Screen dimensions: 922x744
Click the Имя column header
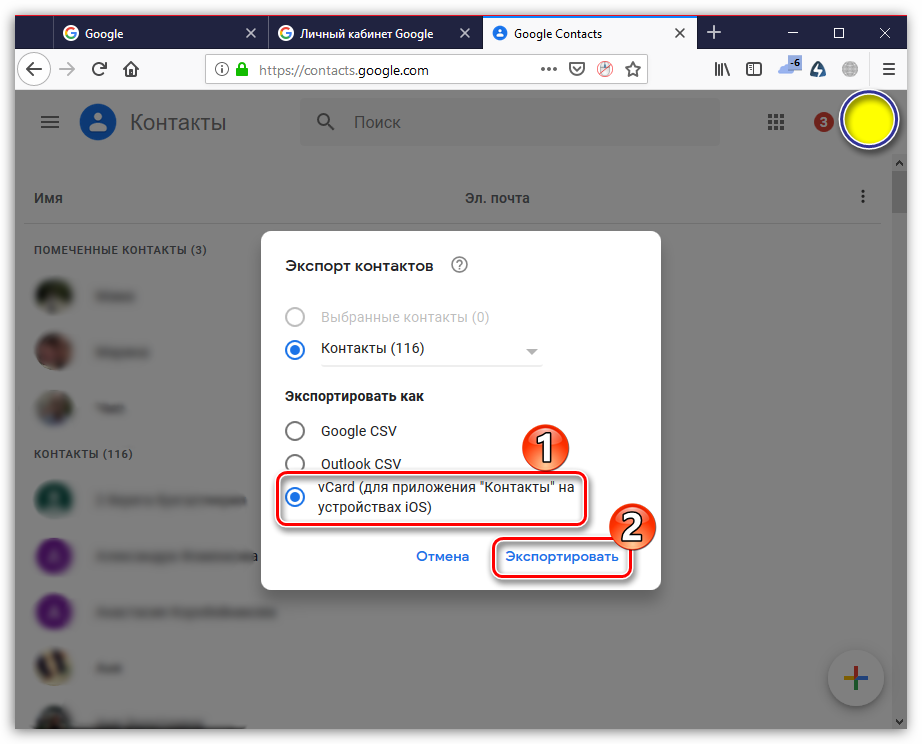point(48,198)
